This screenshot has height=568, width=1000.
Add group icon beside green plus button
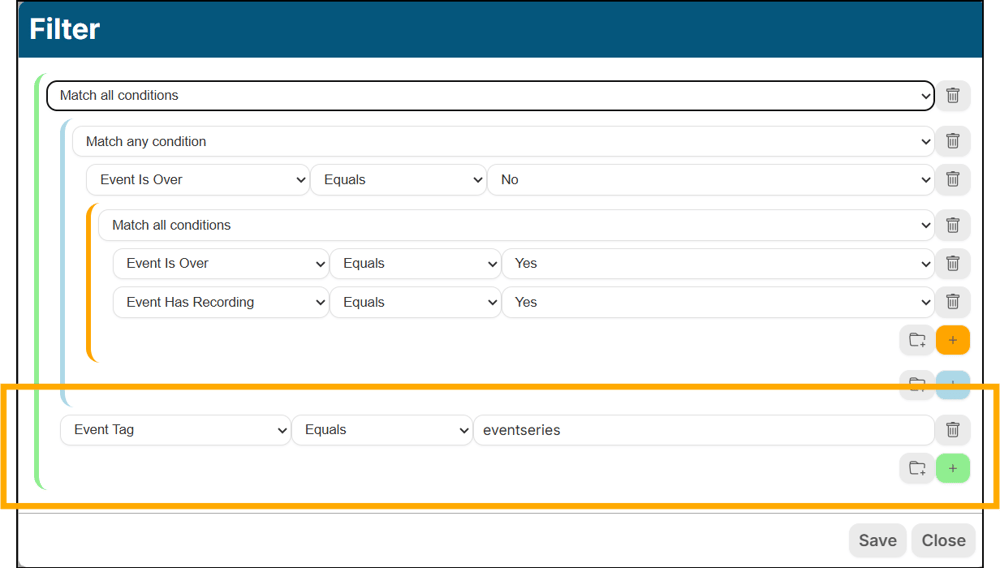click(x=917, y=468)
